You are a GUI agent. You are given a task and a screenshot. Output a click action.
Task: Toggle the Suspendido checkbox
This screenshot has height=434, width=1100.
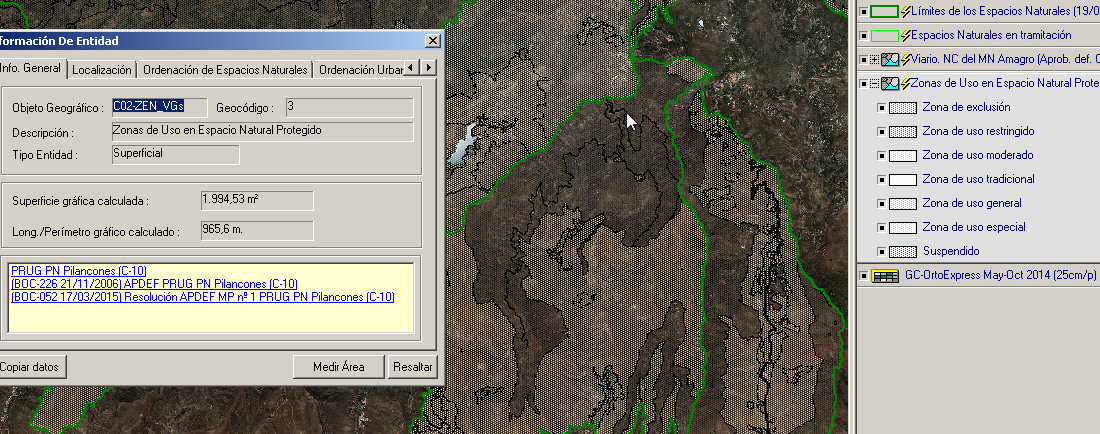pyautogui.click(x=881, y=252)
